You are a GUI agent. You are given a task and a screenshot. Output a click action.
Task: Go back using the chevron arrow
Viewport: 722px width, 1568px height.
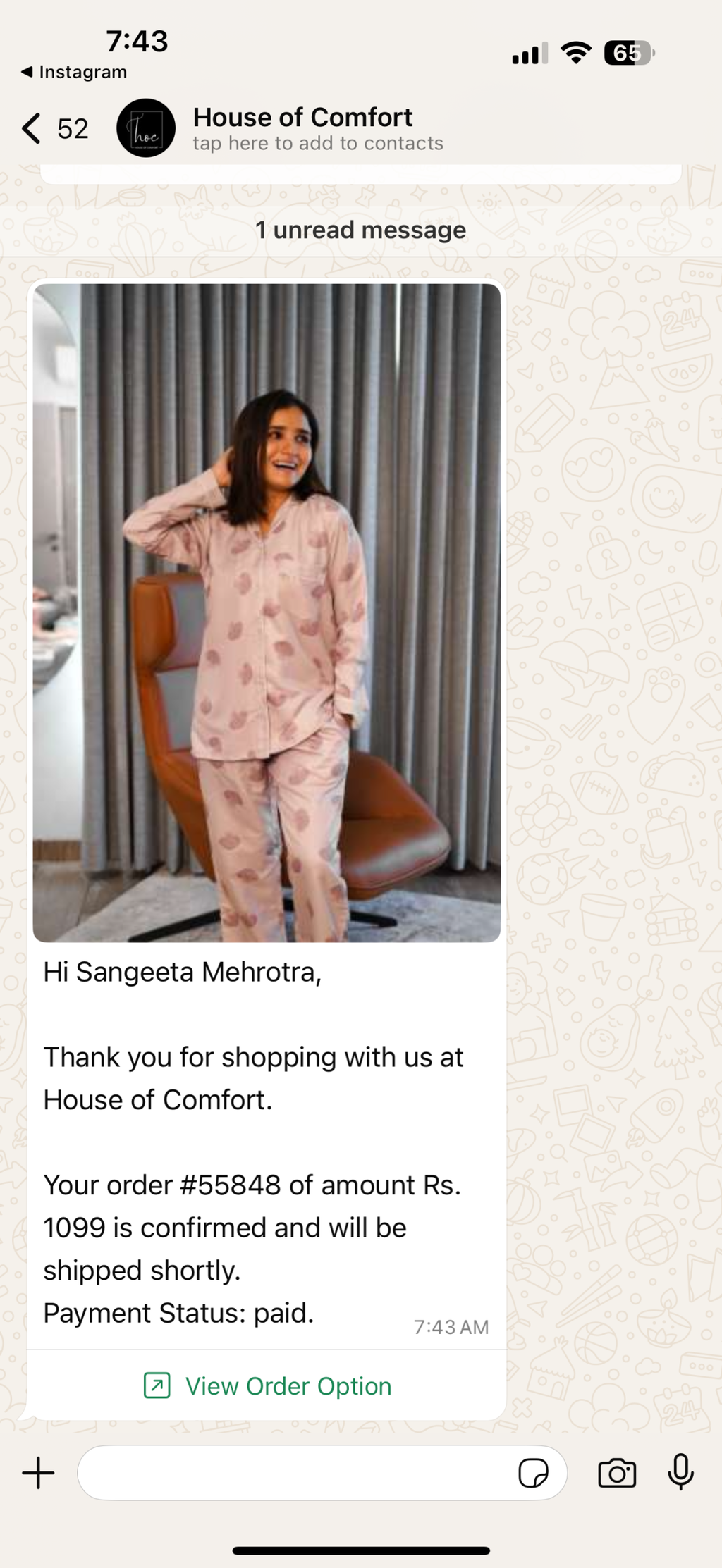(x=31, y=128)
